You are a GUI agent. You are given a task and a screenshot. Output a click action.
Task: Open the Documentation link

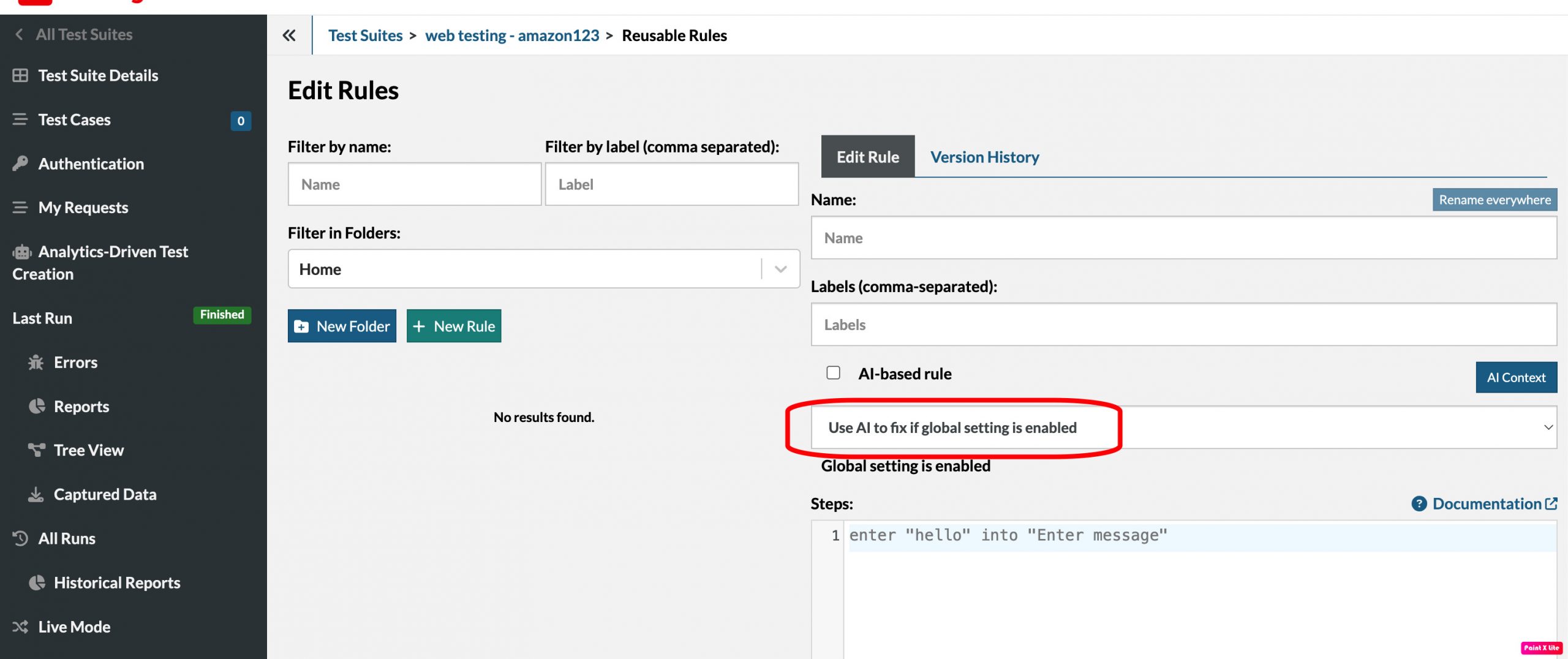(1487, 503)
